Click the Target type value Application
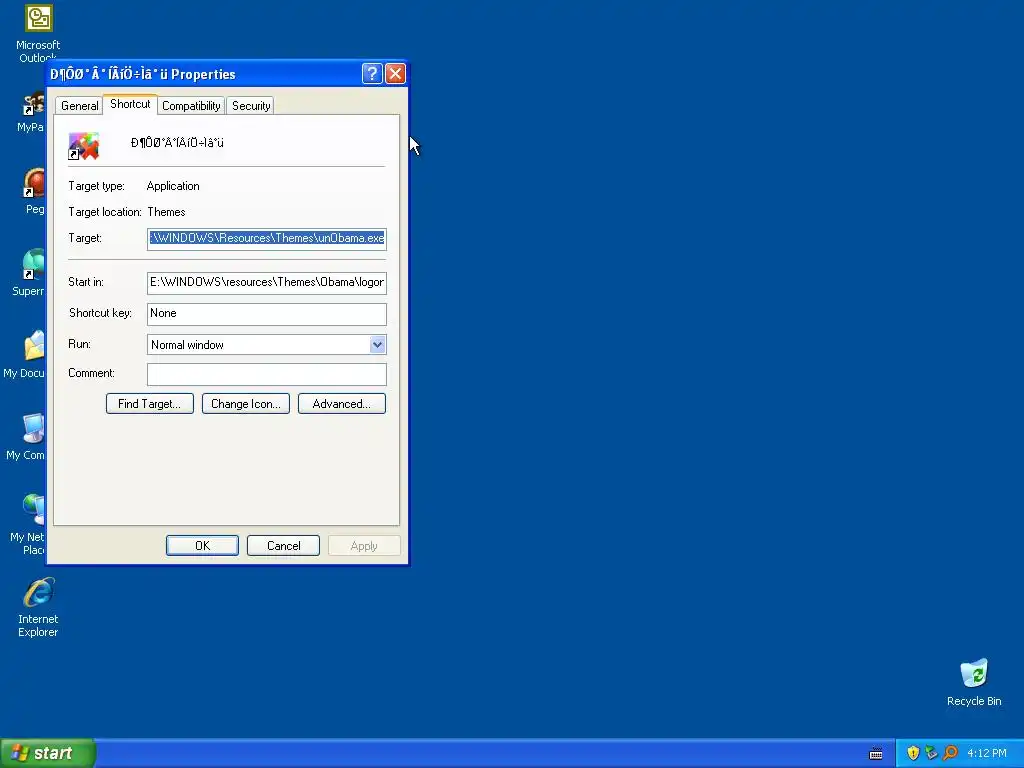The width and height of the screenshot is (1024, 768). 173,186
